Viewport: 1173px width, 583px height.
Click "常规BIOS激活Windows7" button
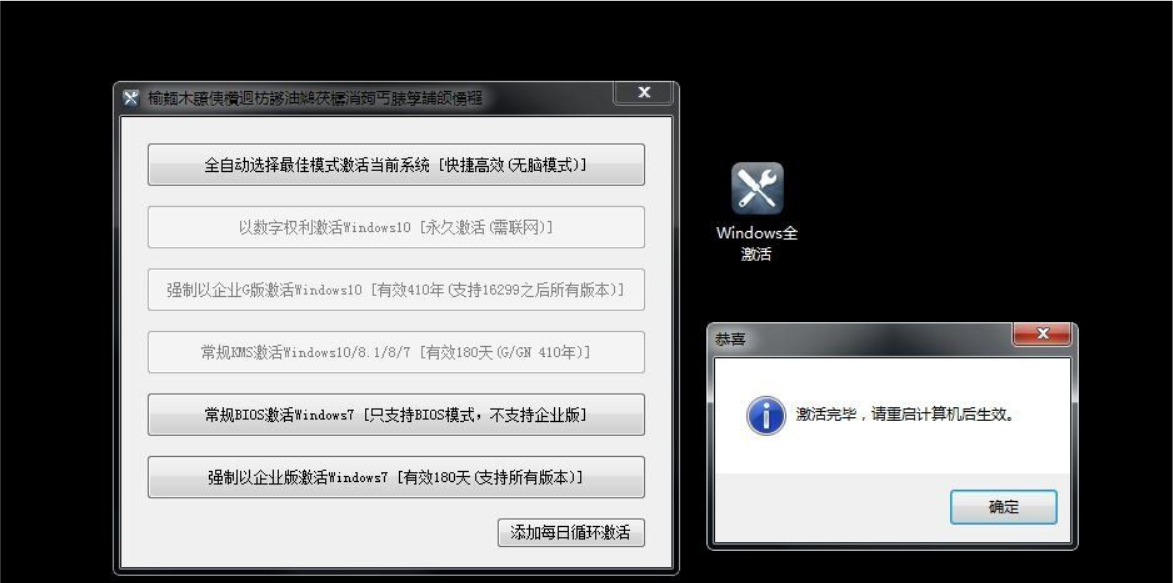click(x=396, y=414)
